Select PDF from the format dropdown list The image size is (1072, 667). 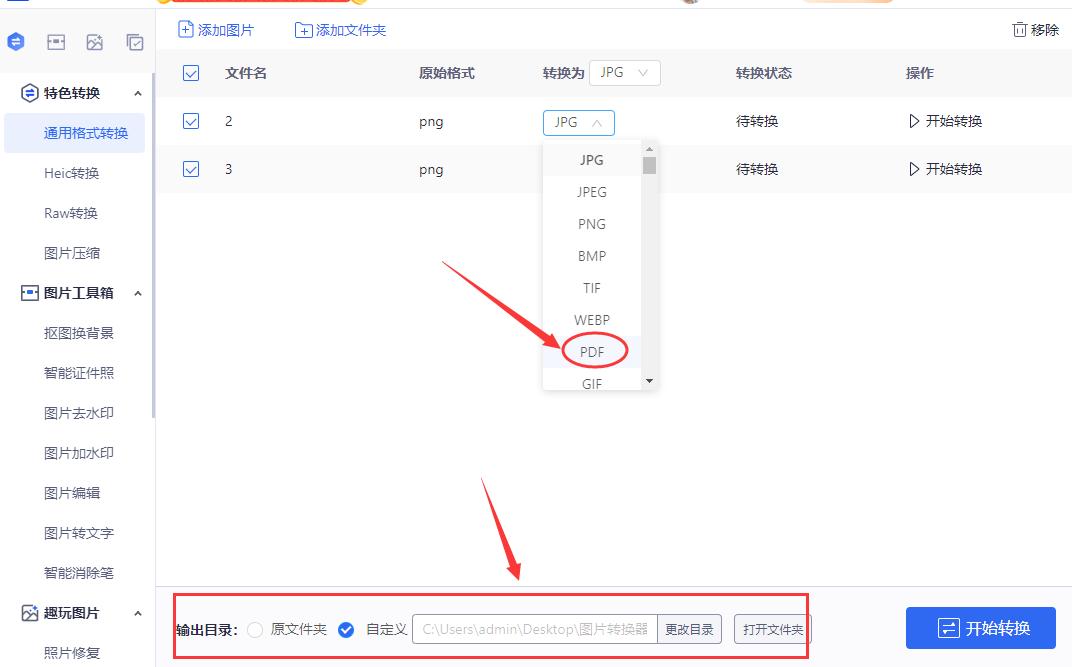tap(592, 351)
